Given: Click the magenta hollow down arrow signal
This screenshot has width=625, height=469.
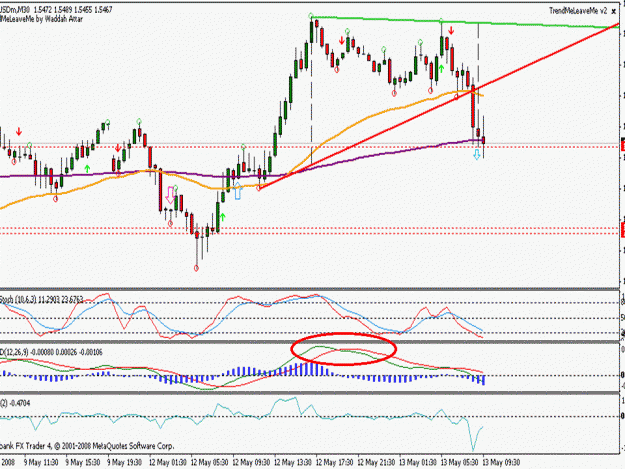Looking at the screenshot, I should pos(170,195).
